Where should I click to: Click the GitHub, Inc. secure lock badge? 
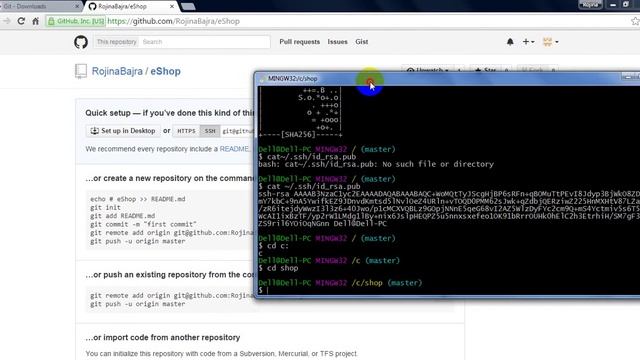(x=76, y=21)
